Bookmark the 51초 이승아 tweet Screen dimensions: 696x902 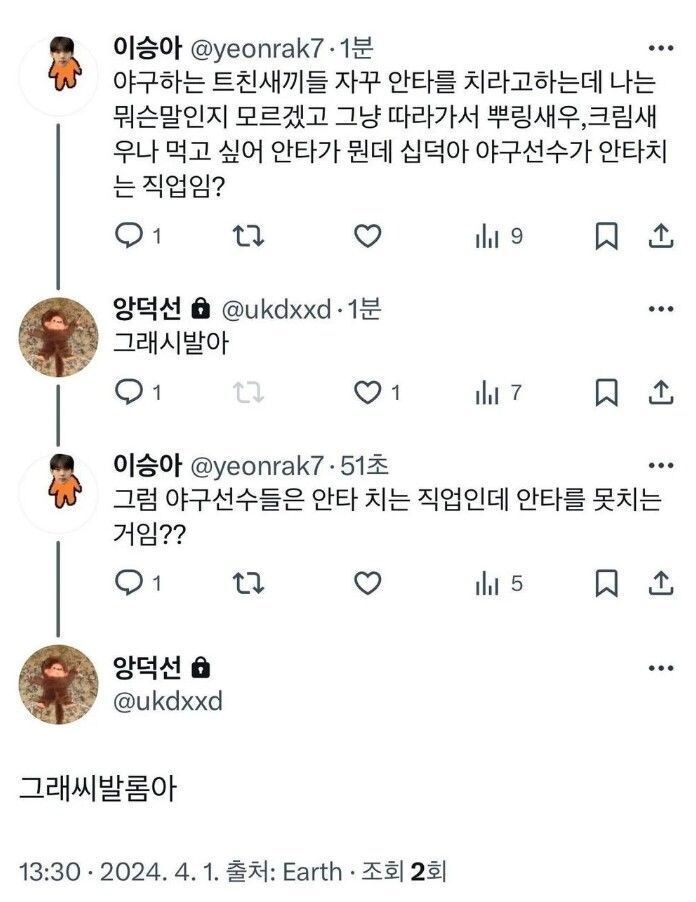606,582
